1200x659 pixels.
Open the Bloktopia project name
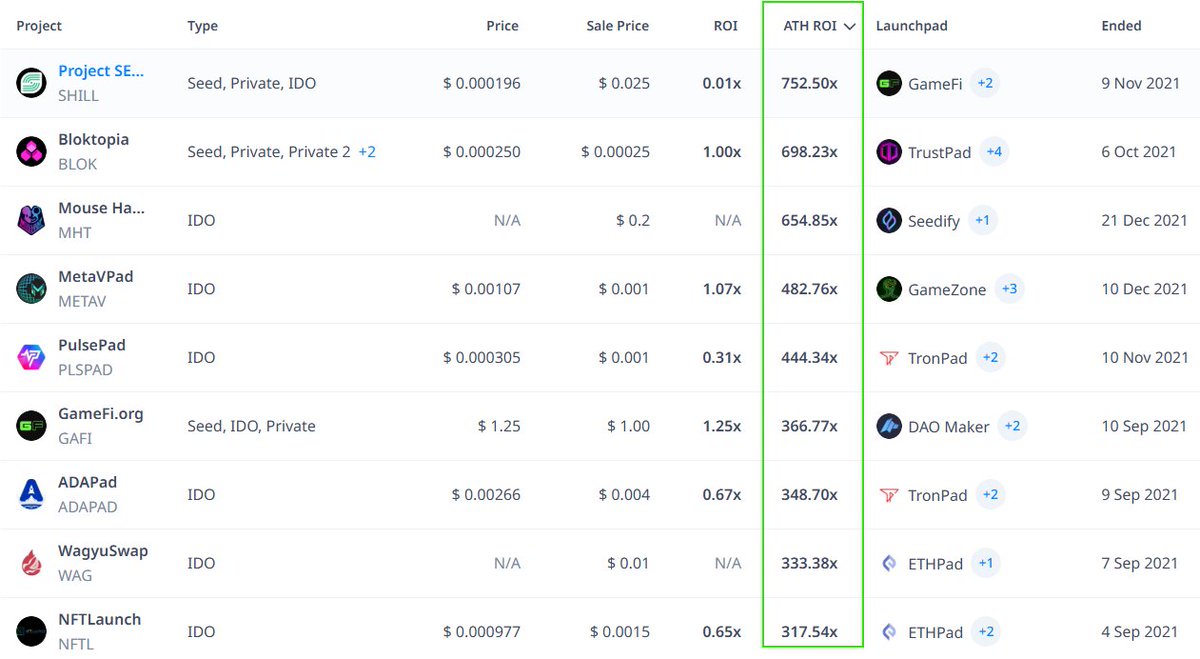pos(93,139)
